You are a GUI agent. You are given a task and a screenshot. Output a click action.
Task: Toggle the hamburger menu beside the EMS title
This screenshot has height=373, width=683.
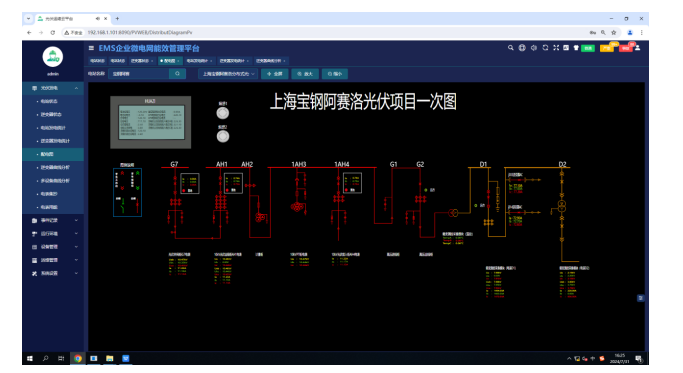(91, 48)
